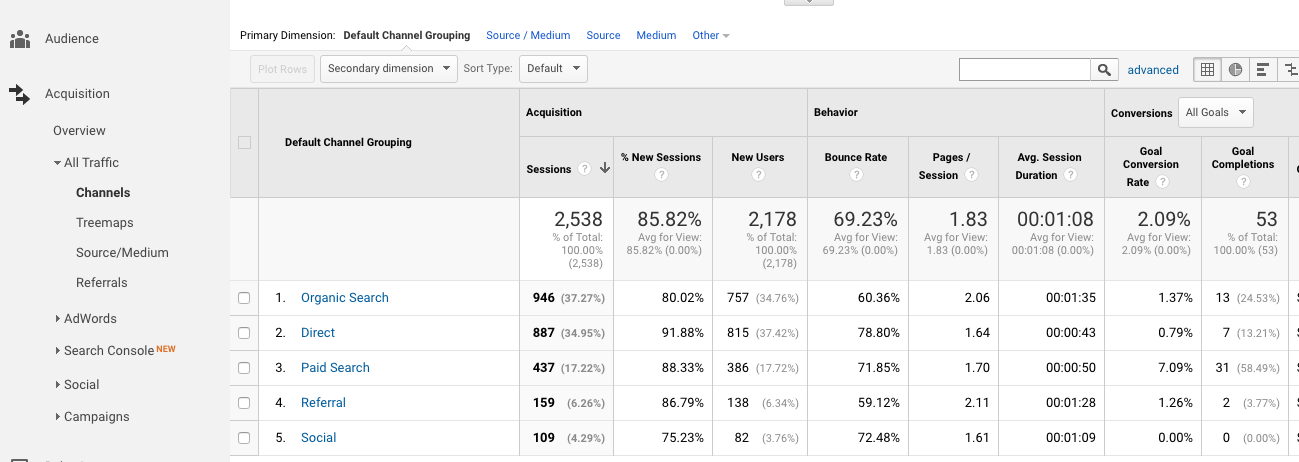The width and height of the screenshot is (1299, 462).
Task: Click the Audience people icon in sidebar
Action: (x=19, y=39)
